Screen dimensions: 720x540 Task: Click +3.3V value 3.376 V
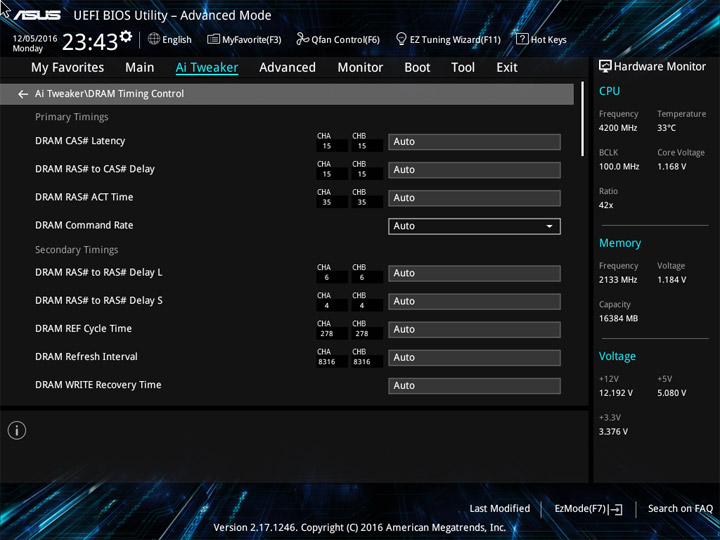tap(613, 432)
